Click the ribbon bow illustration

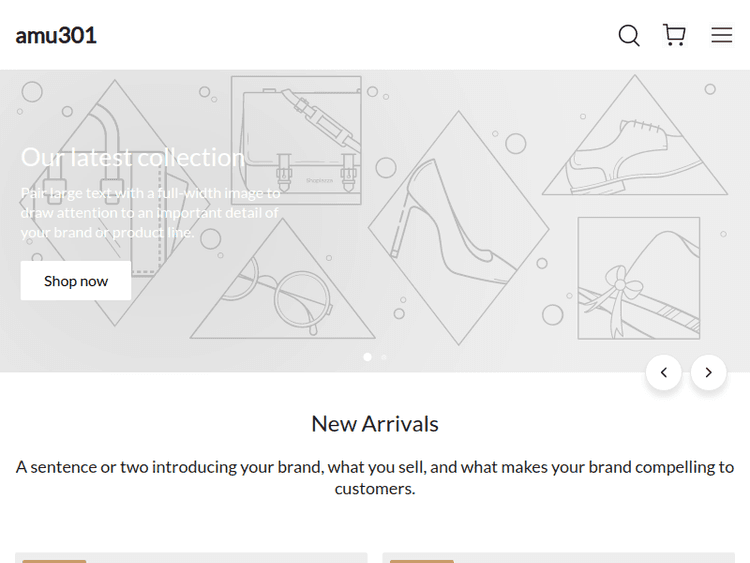(638, 278)
